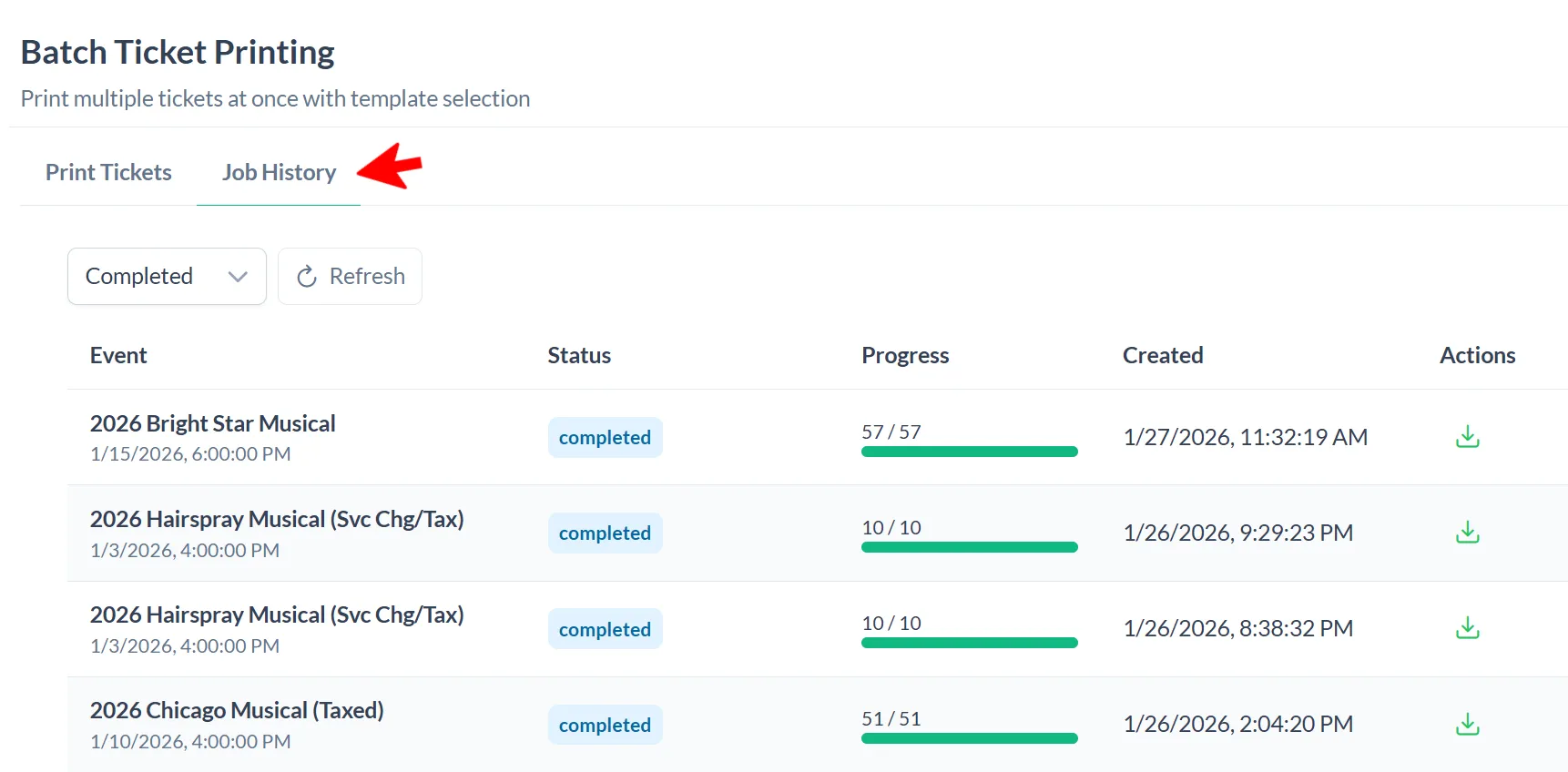The width and height of the screenshot is (1568, 772).
Task: Switch to the Print Tickets tab
Action: (x=108, y=172)
